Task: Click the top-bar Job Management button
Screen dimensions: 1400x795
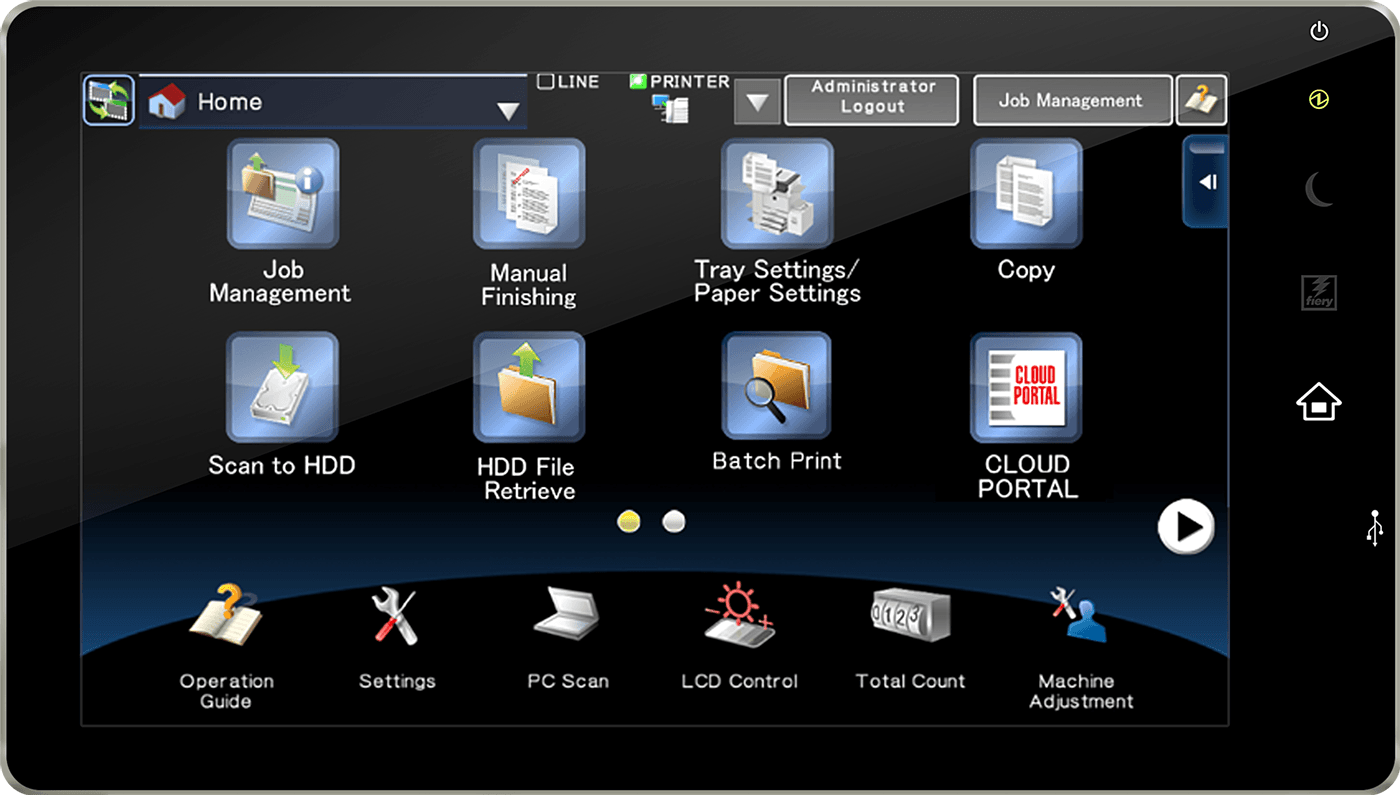Action: tap(1073, 100)
